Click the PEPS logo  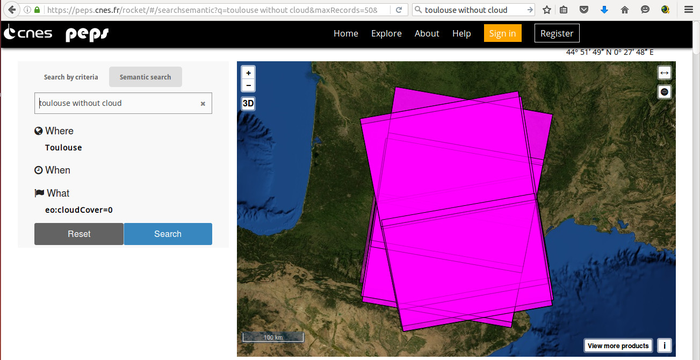[87, 34]
